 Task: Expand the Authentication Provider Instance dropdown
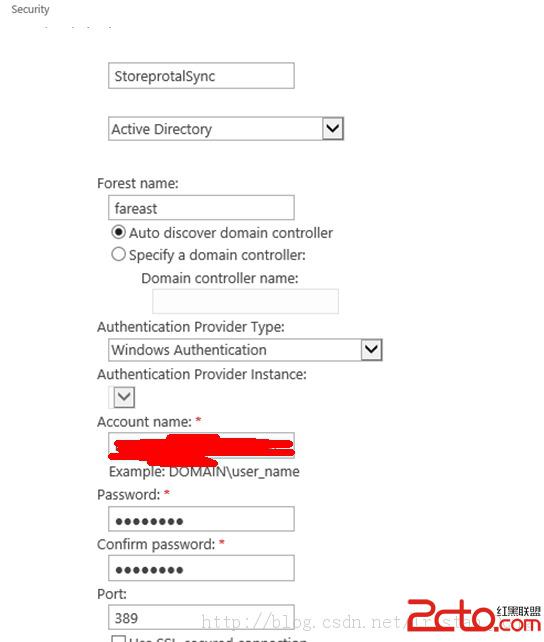click(x=124, y=397)
